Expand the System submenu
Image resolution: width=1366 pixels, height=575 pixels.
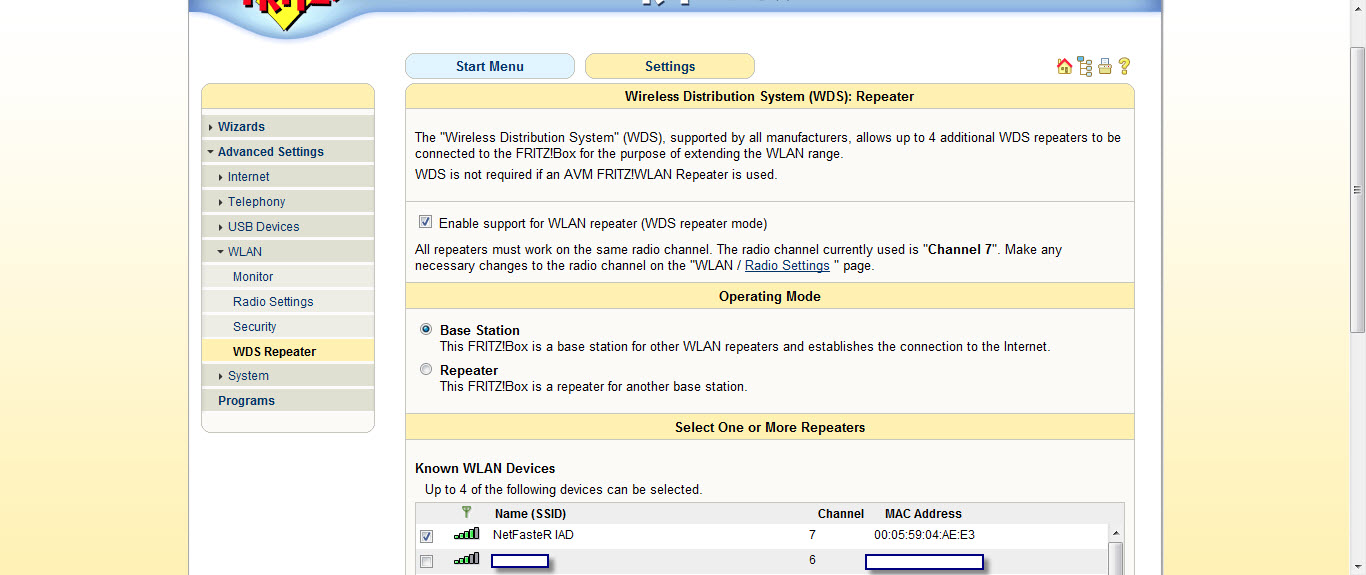point(288,376)
